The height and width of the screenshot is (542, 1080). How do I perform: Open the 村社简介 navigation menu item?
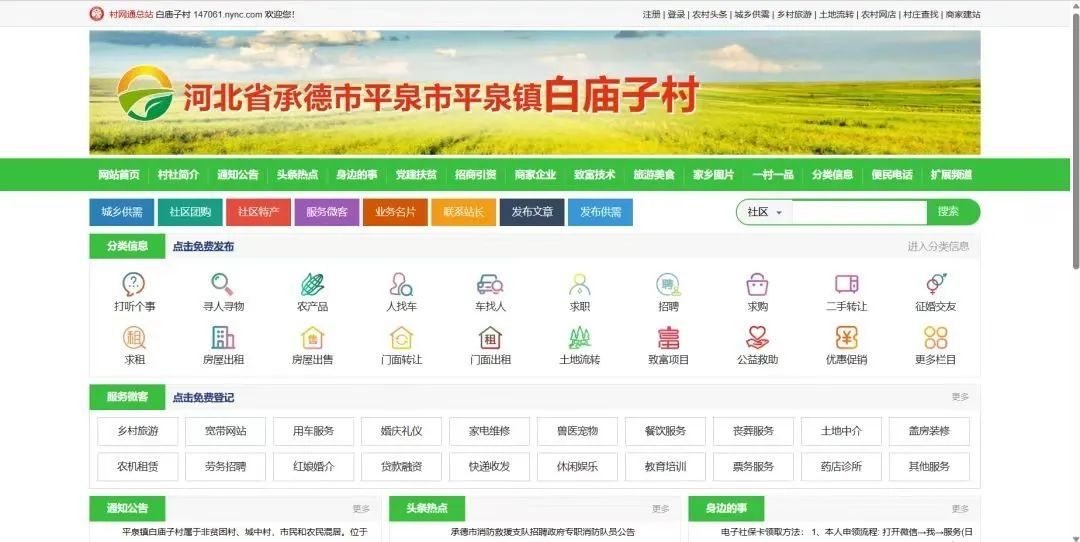178,175
